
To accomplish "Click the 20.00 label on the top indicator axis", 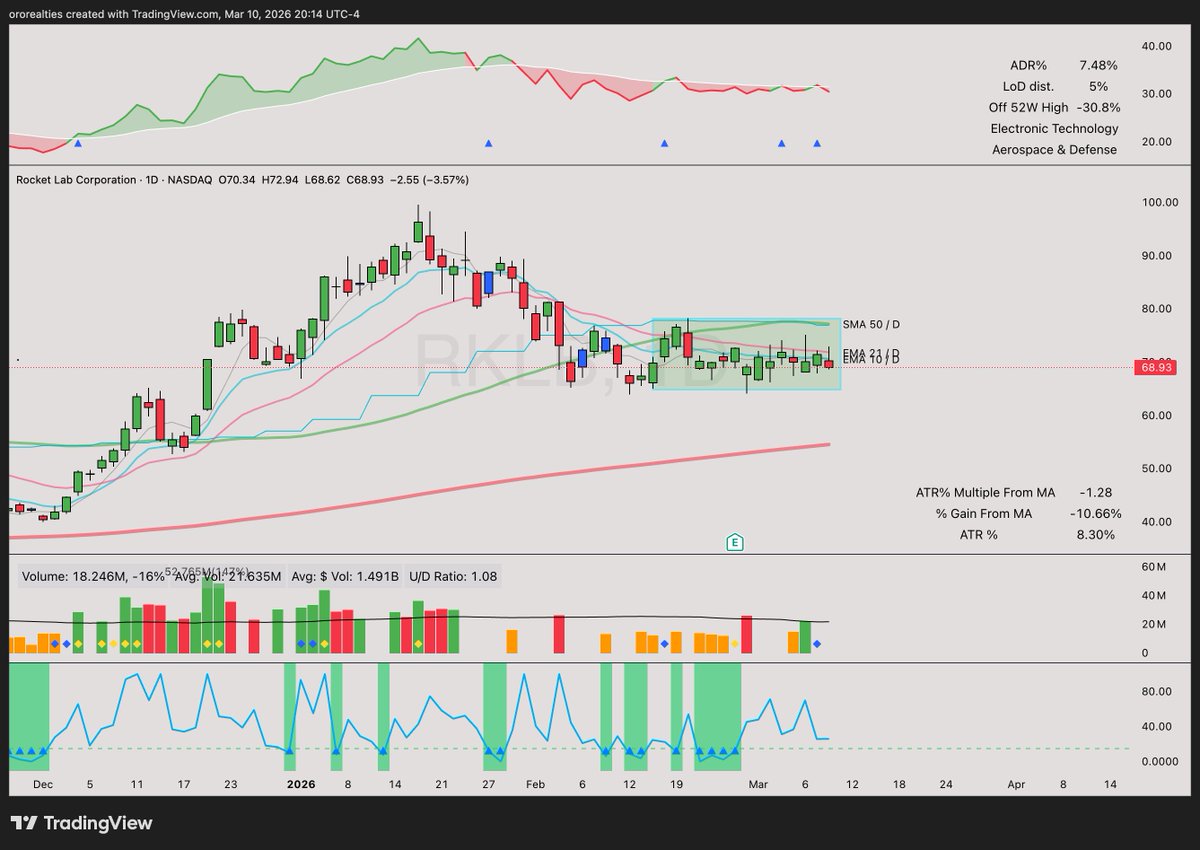I will tap(1156, 141).
